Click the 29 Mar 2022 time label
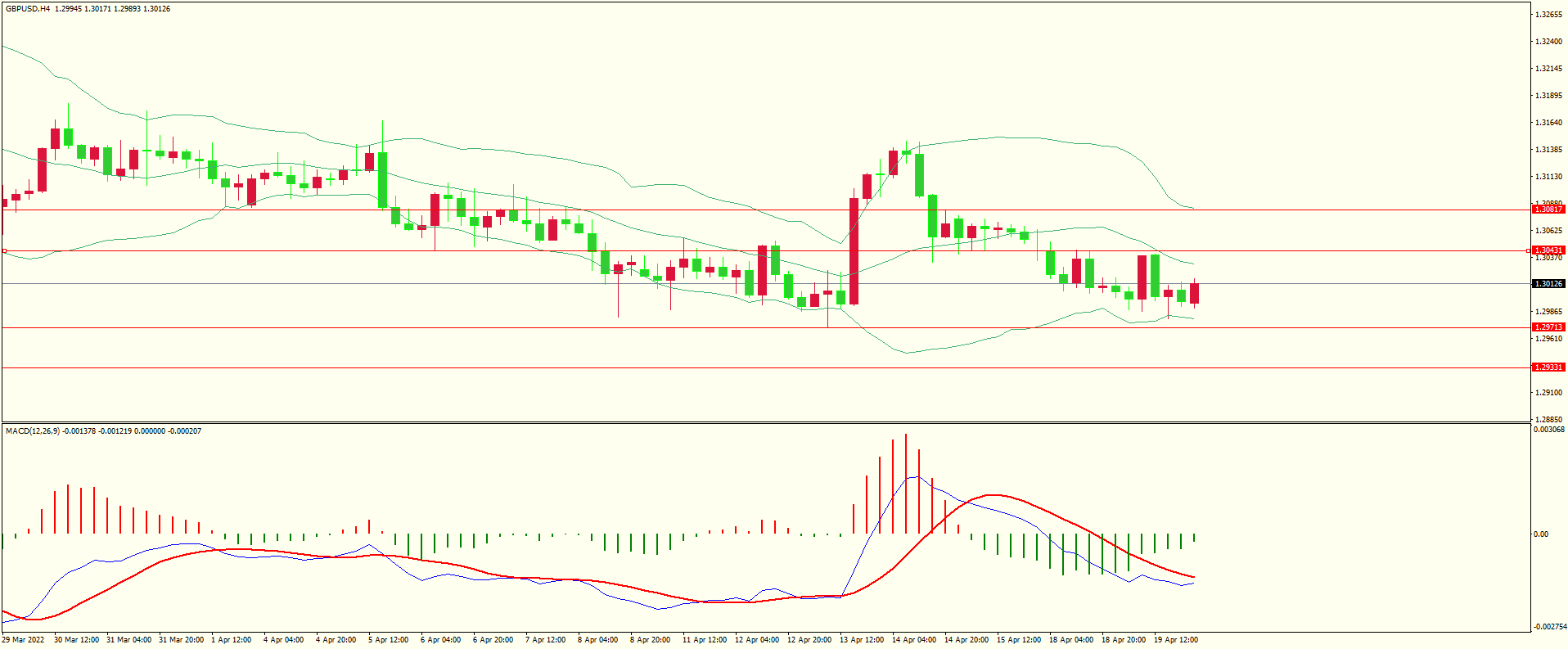This screenshot has height=649, width=1568. 24,640
